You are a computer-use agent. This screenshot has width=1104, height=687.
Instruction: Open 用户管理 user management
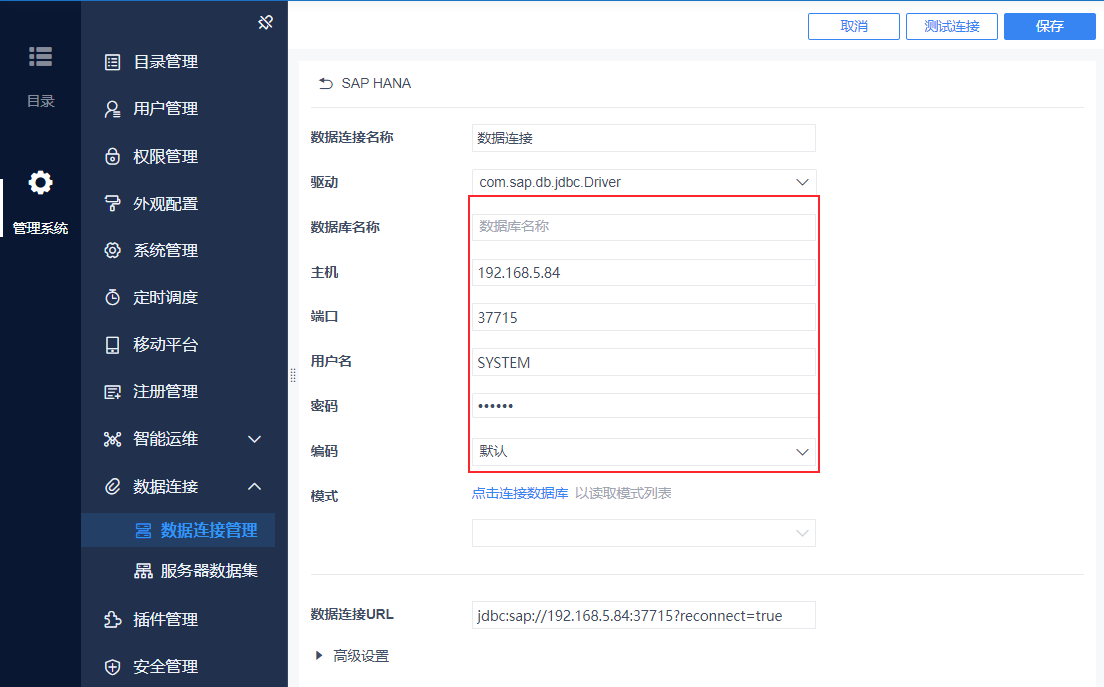pyautogui.click(x=151, y=109)
